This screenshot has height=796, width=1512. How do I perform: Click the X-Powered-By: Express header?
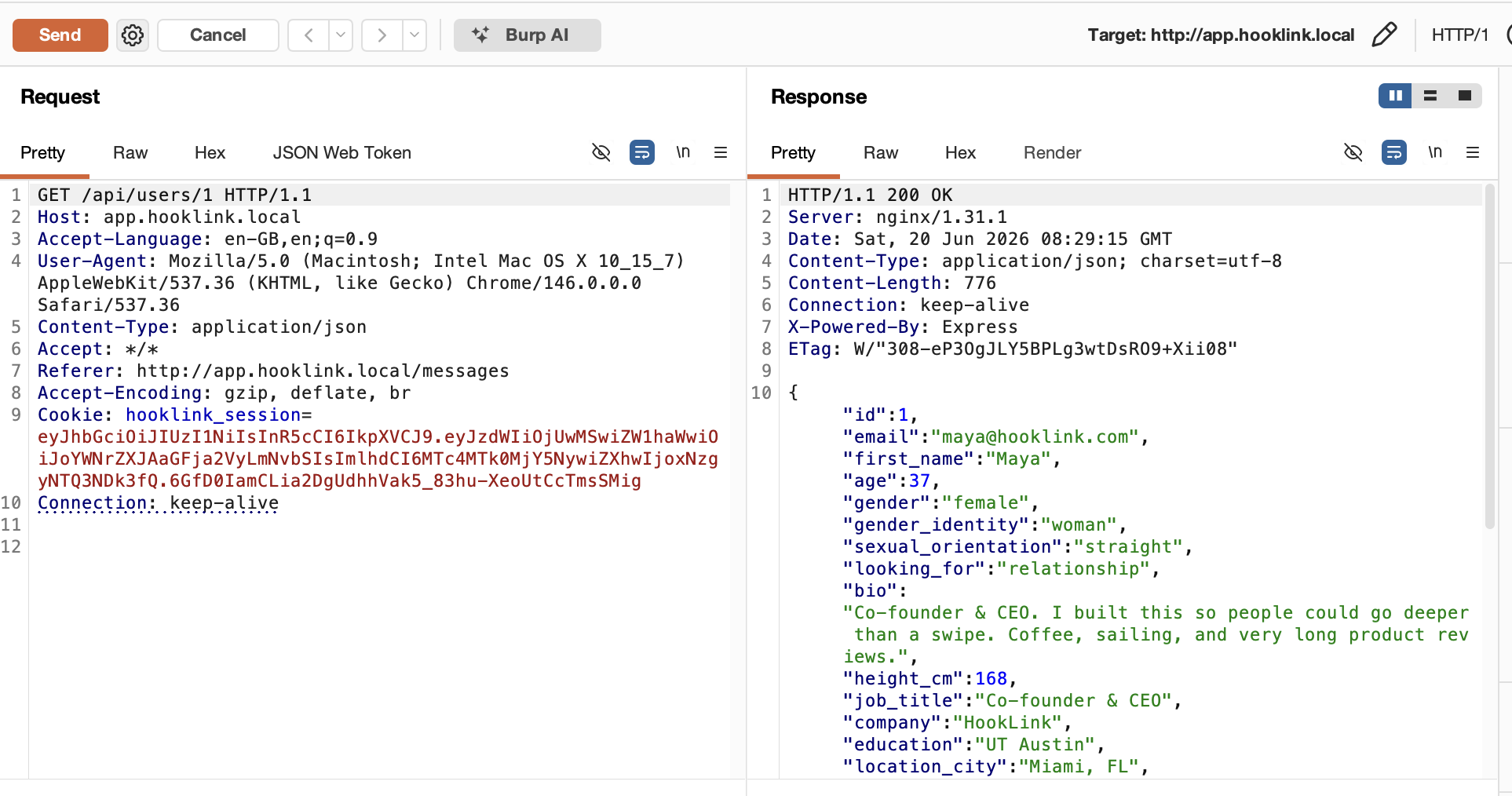(x=903, y=327)
